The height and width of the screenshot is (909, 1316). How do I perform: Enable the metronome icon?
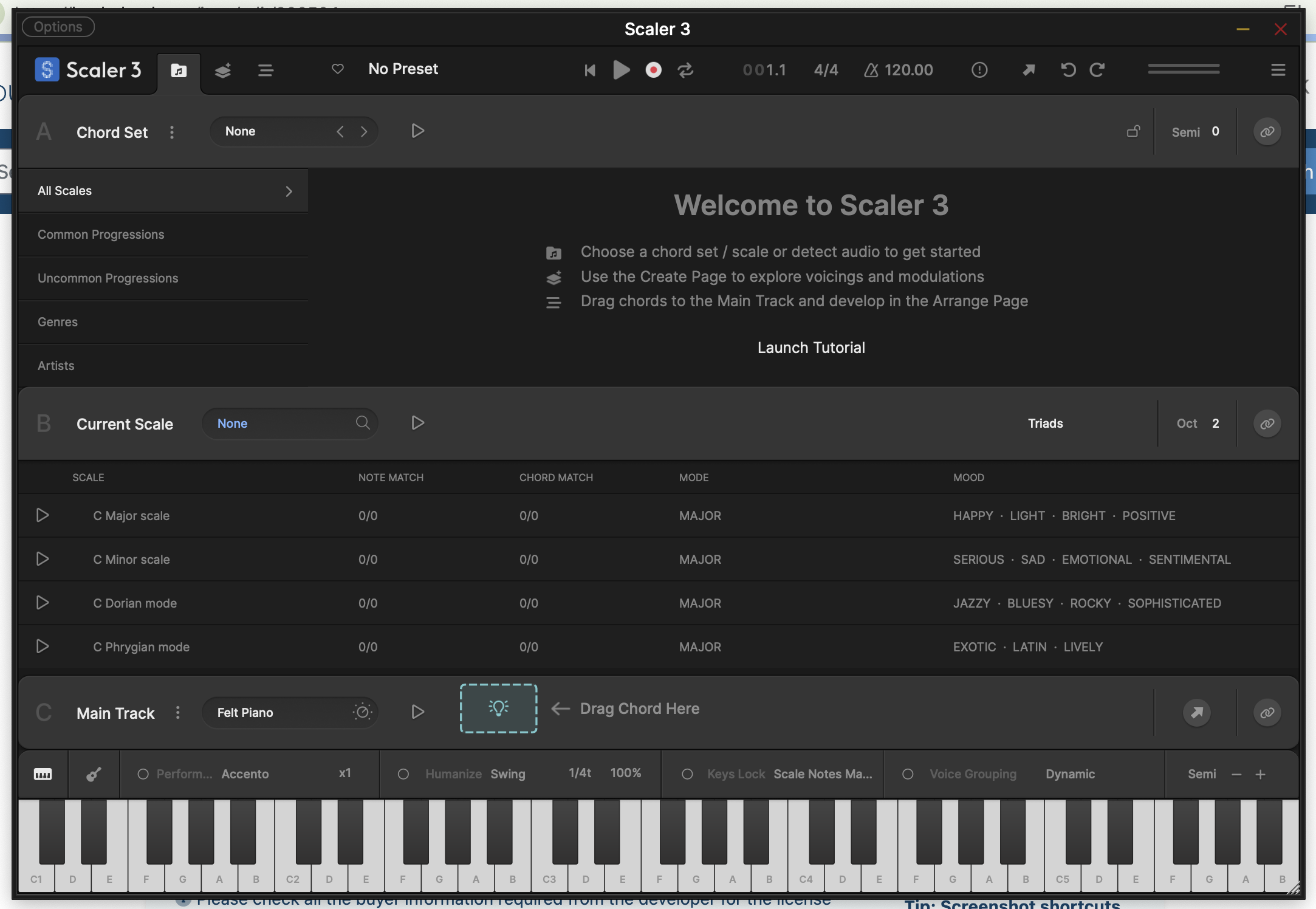870,70
